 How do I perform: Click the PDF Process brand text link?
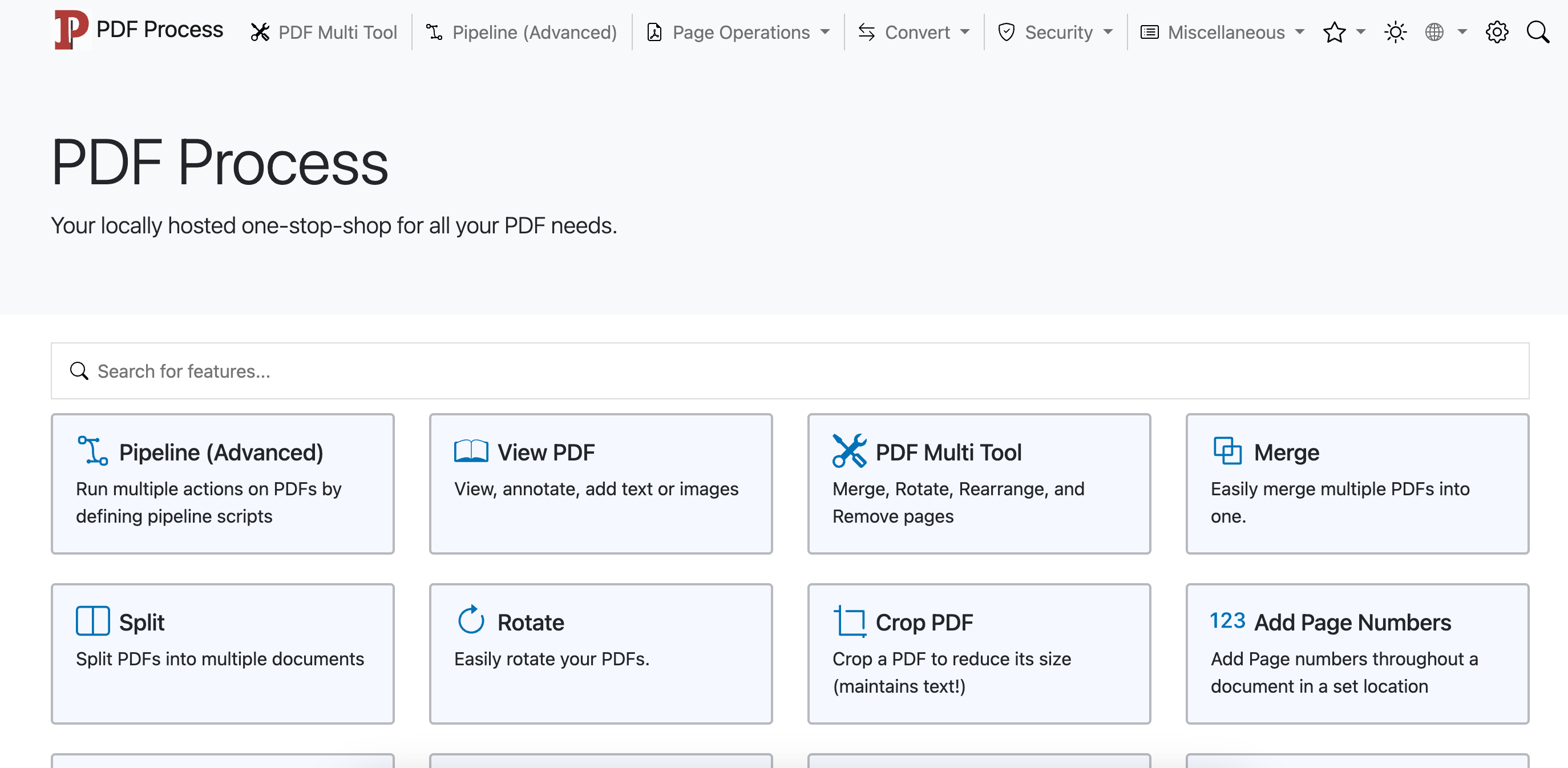159,29
